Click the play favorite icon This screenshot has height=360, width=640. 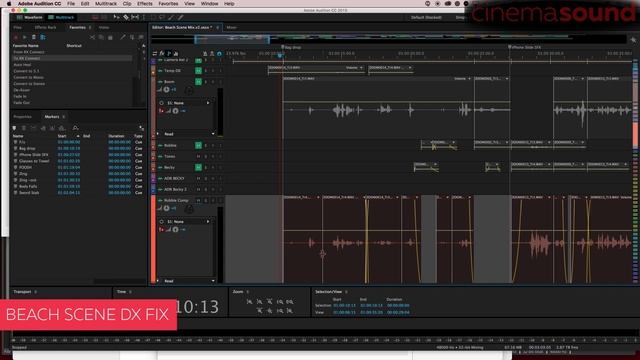click(x=24, y=37)
